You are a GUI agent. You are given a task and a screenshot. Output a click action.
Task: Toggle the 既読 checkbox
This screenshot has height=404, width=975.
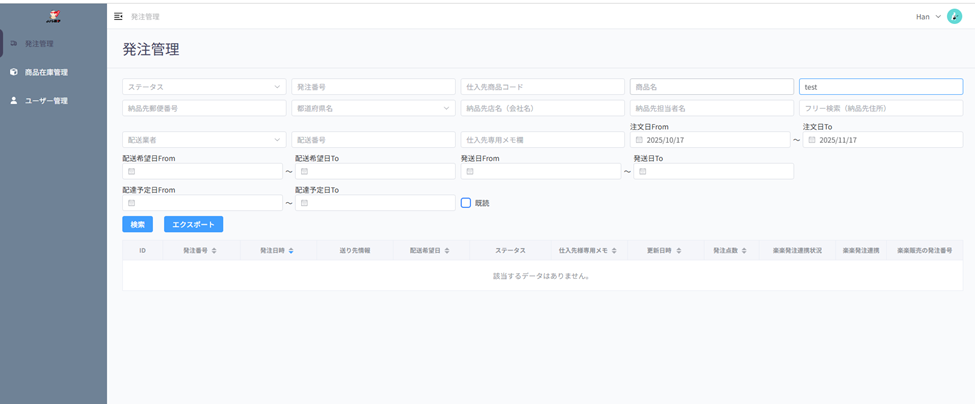coord(466,203)
